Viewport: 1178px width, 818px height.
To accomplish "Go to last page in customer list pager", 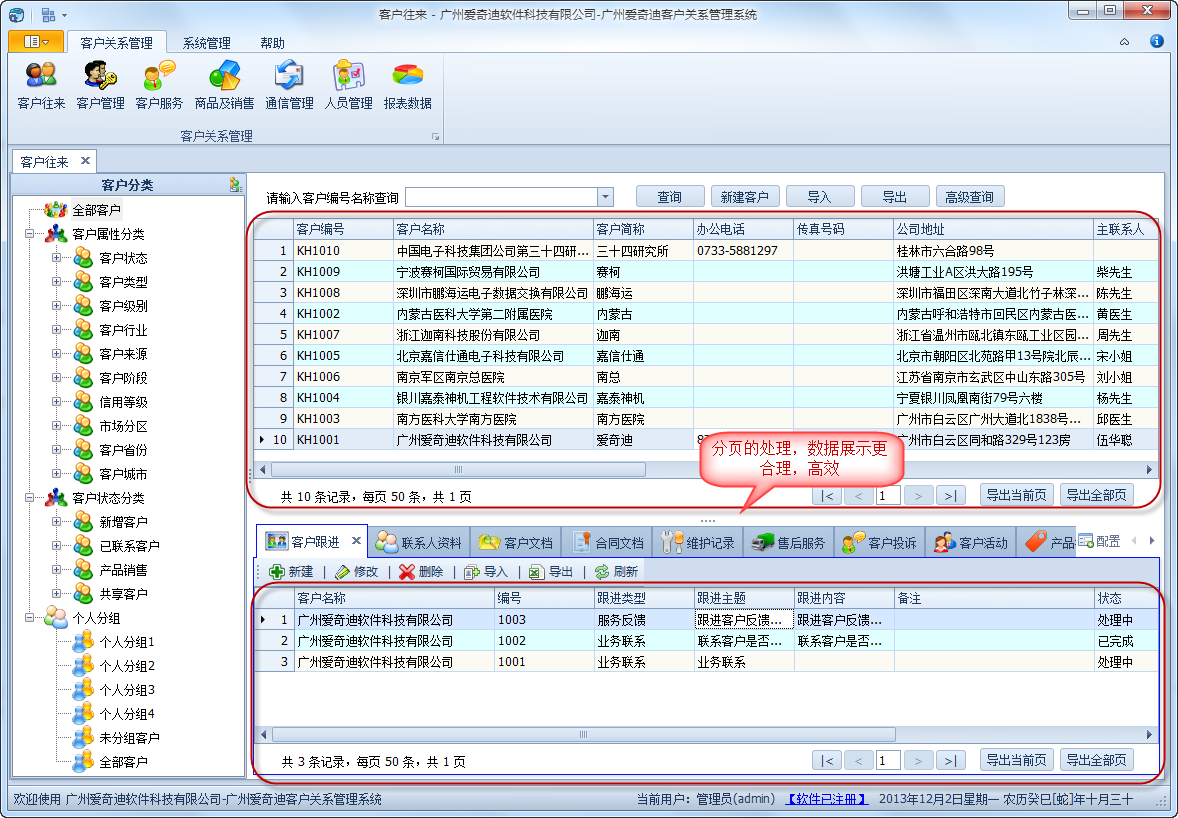I will click(950, 496).
